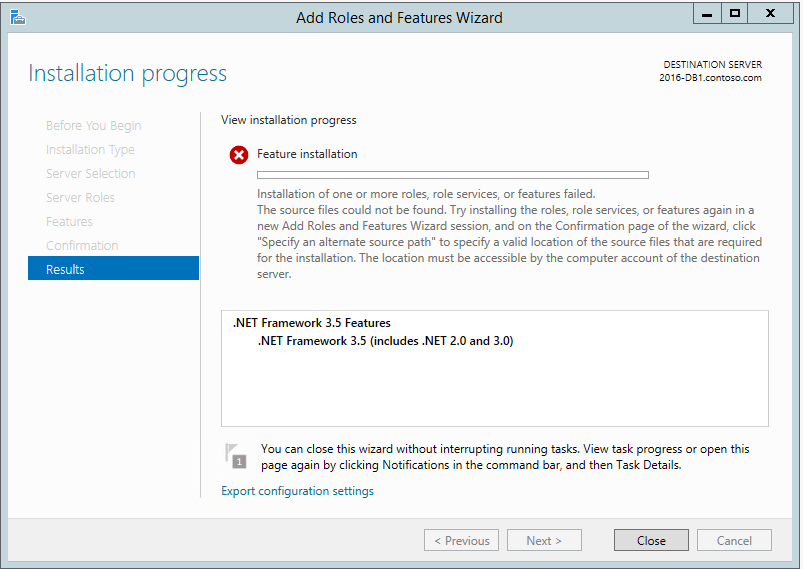Click the Previous button
This screenshot has height=569, width=803.
tap(461, 540)
